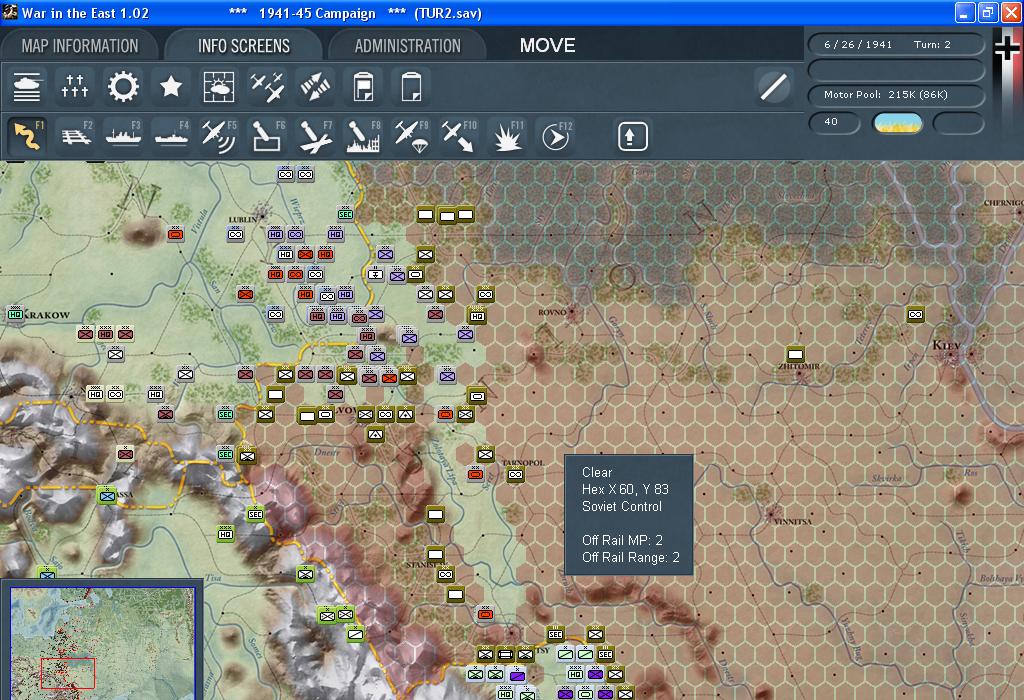Click the Soviet Control tooltip line
The height and width of the screenshot is (700, 1024).
coord(622,506)
